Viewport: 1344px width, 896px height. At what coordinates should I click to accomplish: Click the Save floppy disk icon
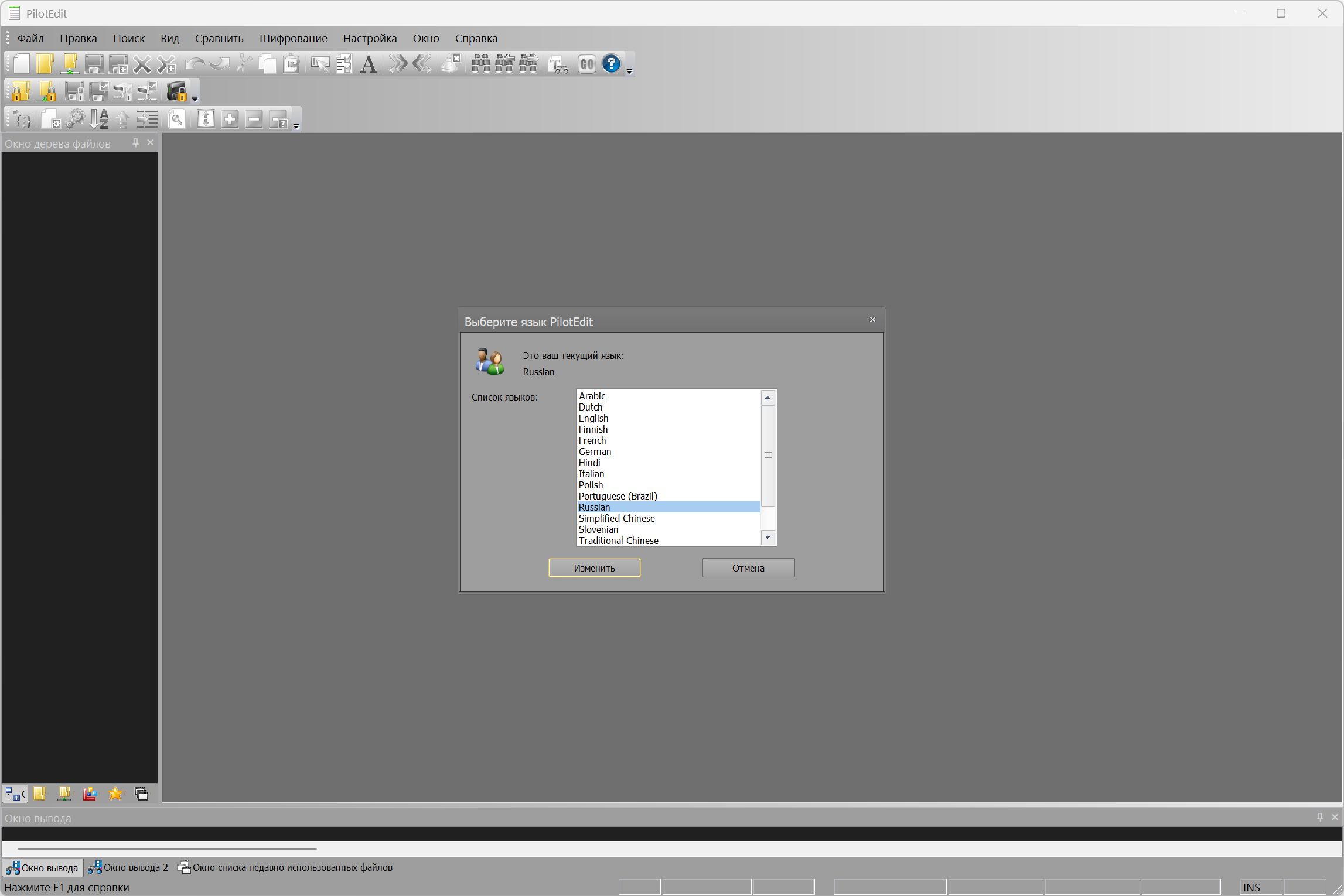pos(94,64)
